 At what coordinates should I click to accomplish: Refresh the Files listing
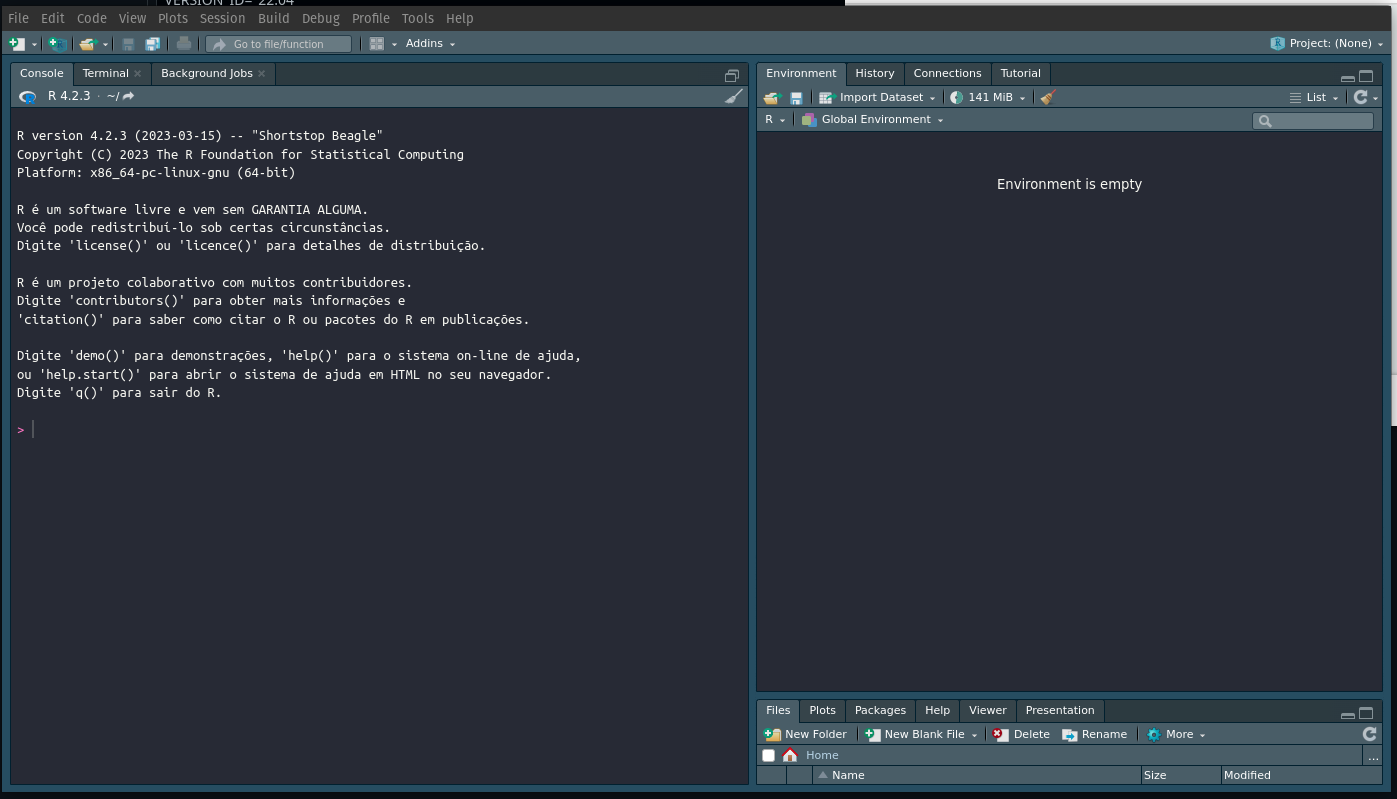click(x=1369, y=733)
